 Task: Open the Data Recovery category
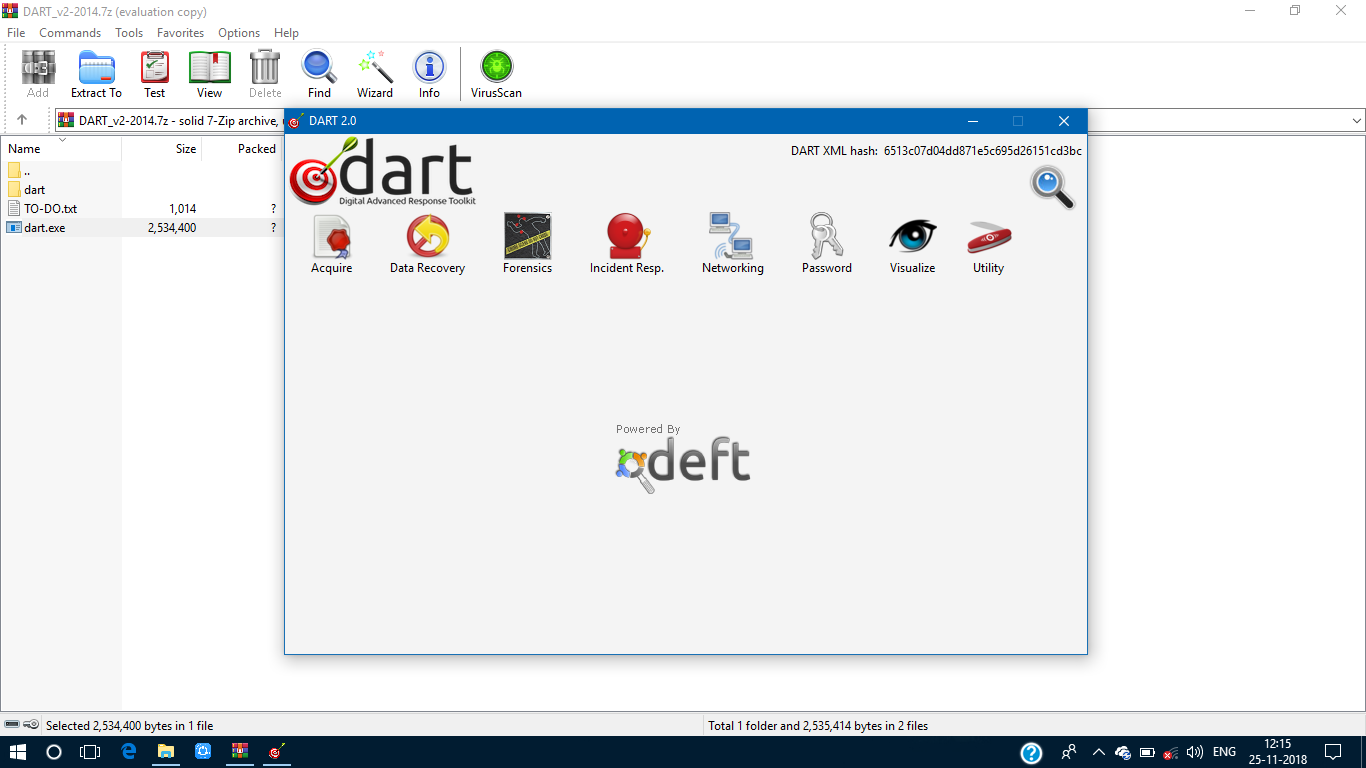[427, 244]
